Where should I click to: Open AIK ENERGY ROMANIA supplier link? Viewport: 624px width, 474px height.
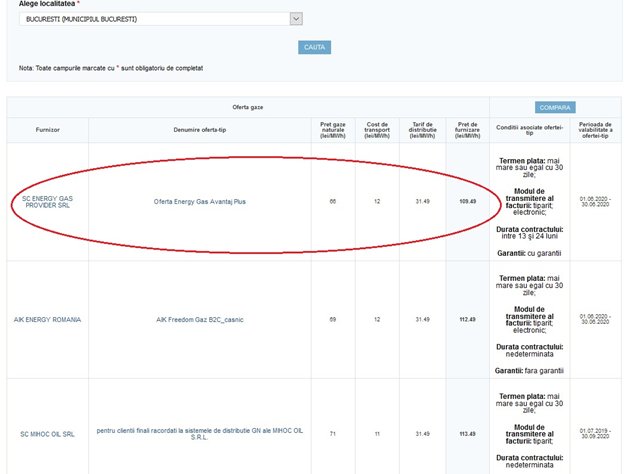47,319
